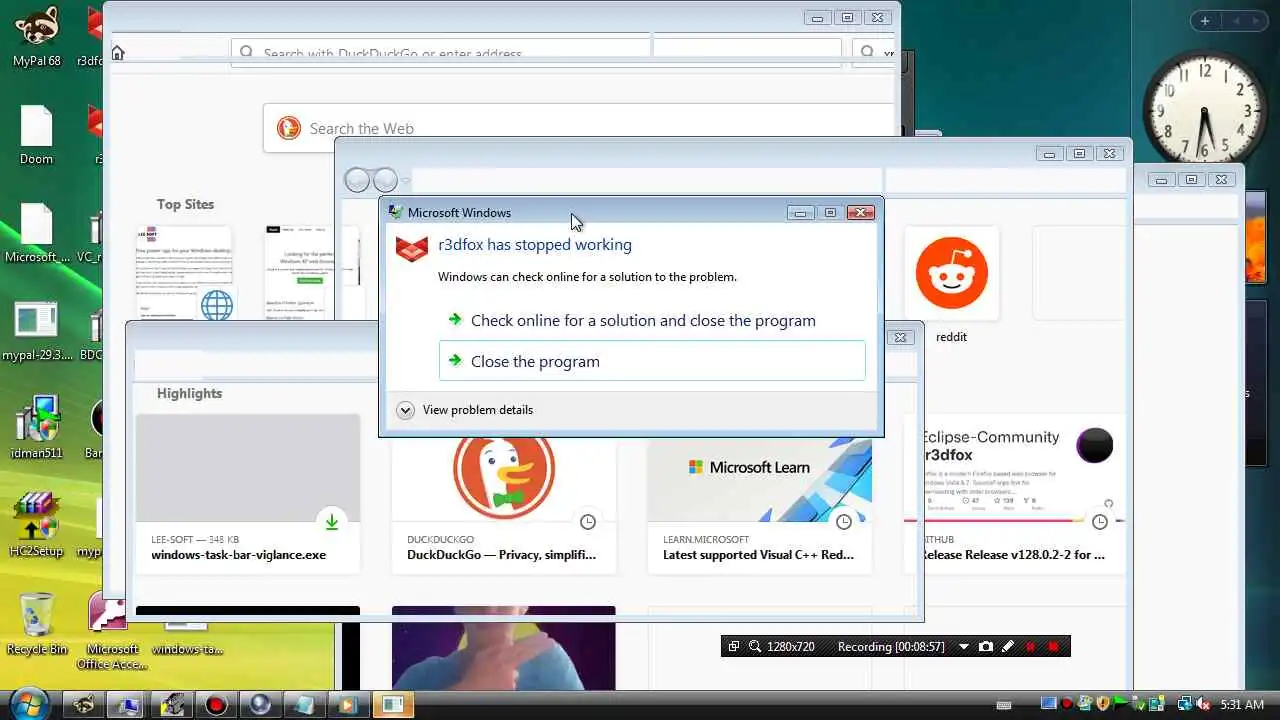Image resolution: width=1280 pixels, height=720 pixels.
Task: Click the pencil draw icon on the recording bar
Action: (x=1008, y=647)
